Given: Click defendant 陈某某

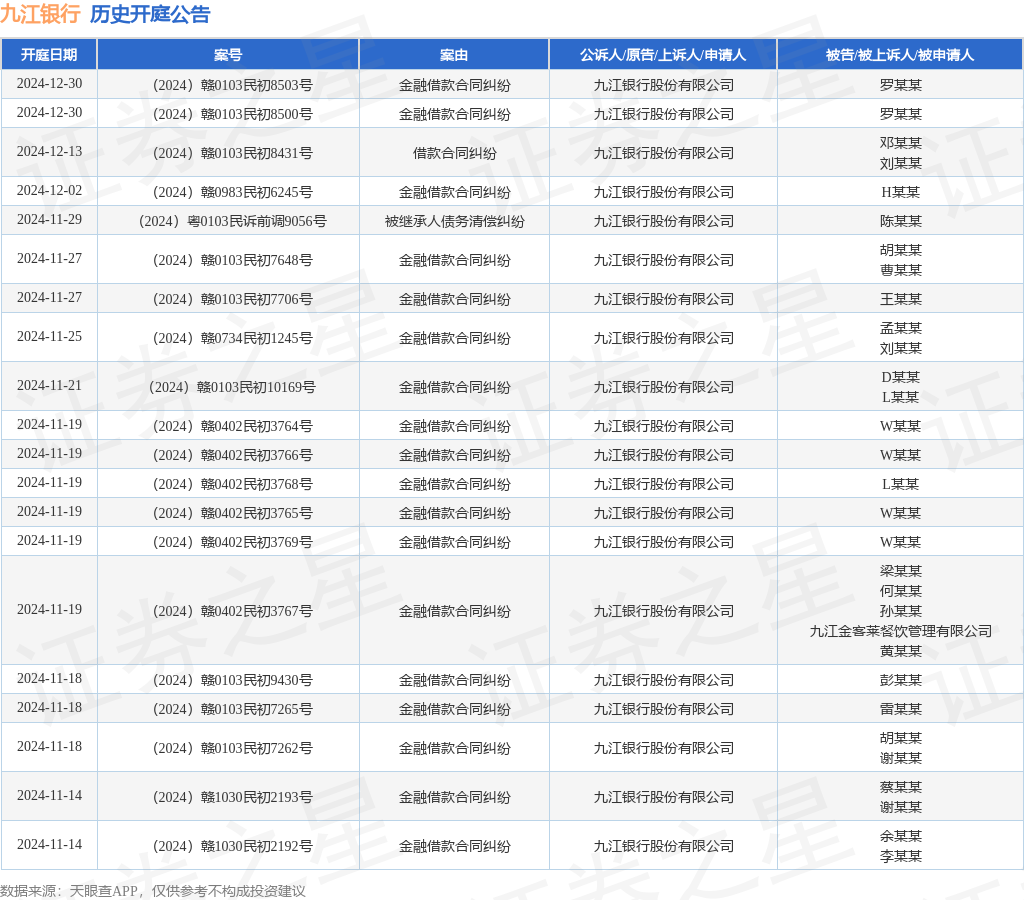Looking at the screenshot, I should click(901, 221).
